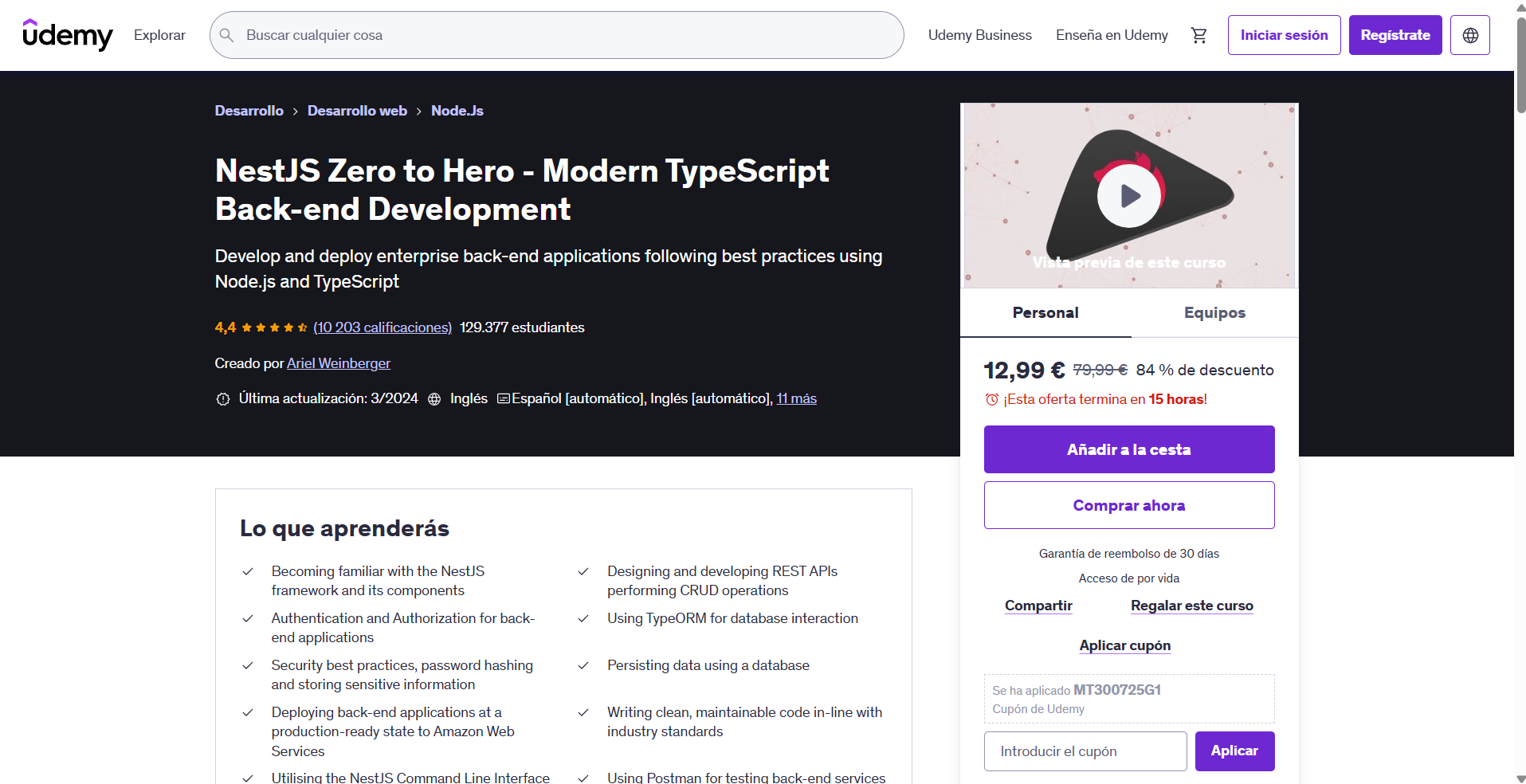
Task: Open the Desarrollo web breadcrumb
Action: (x=356, y=111)
